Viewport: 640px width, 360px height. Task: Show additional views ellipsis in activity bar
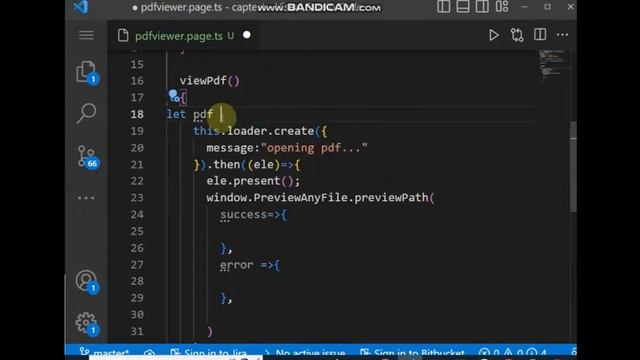pyautogui.click(x=86, y=198)
